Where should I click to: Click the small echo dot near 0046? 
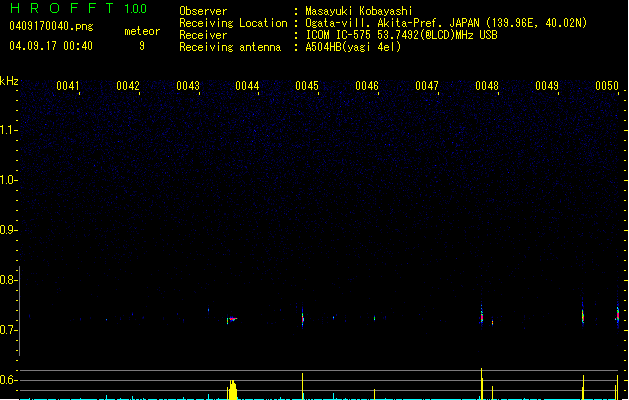point(374,318)
